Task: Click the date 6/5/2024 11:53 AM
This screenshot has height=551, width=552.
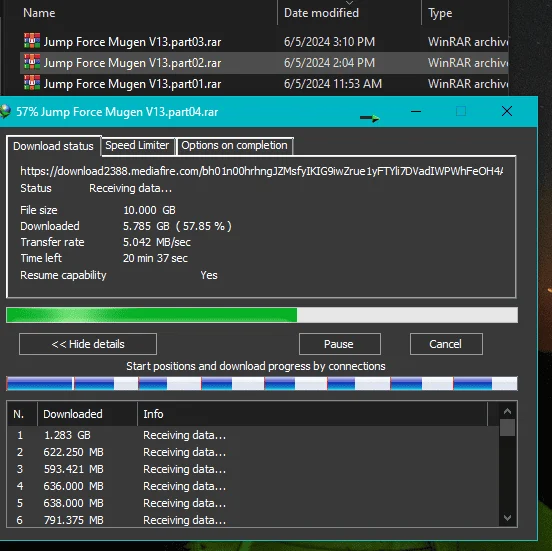Action: [x=333, y=84]
